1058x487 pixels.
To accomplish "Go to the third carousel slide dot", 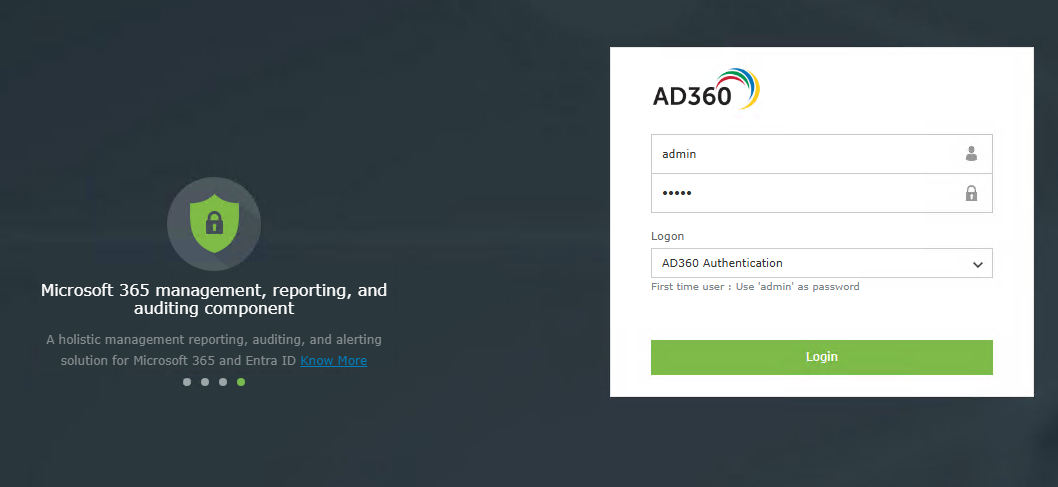I will pyautogui.click(x=223, y=382).
